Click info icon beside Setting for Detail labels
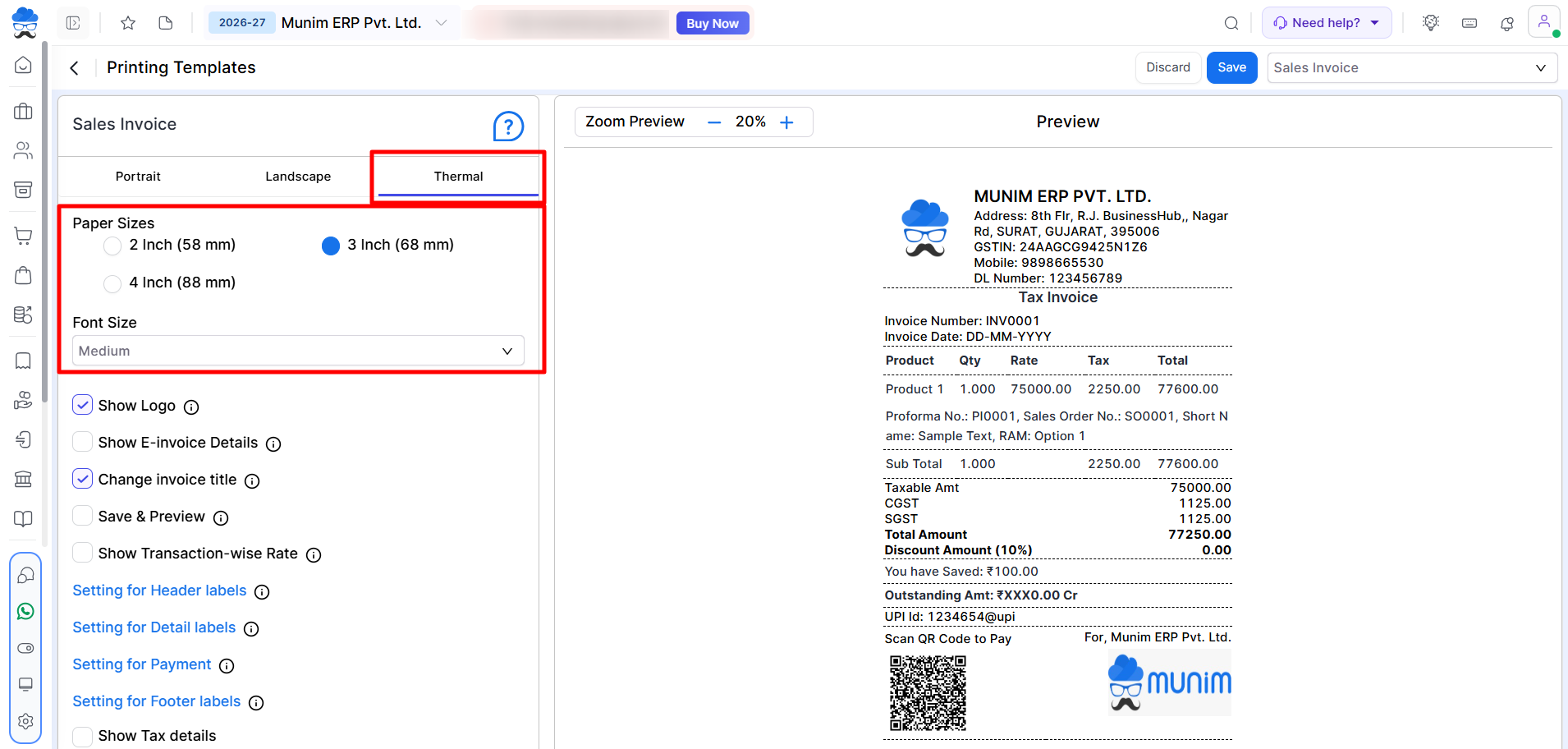This screenshot has width=1568, height=749. pyautogui.click(x=251, y=629)
